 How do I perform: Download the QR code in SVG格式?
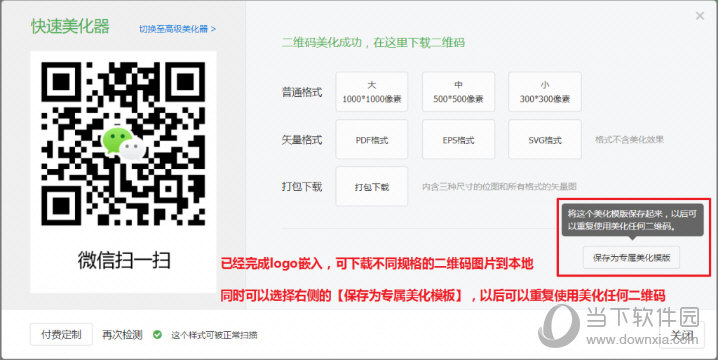(544, 140)
